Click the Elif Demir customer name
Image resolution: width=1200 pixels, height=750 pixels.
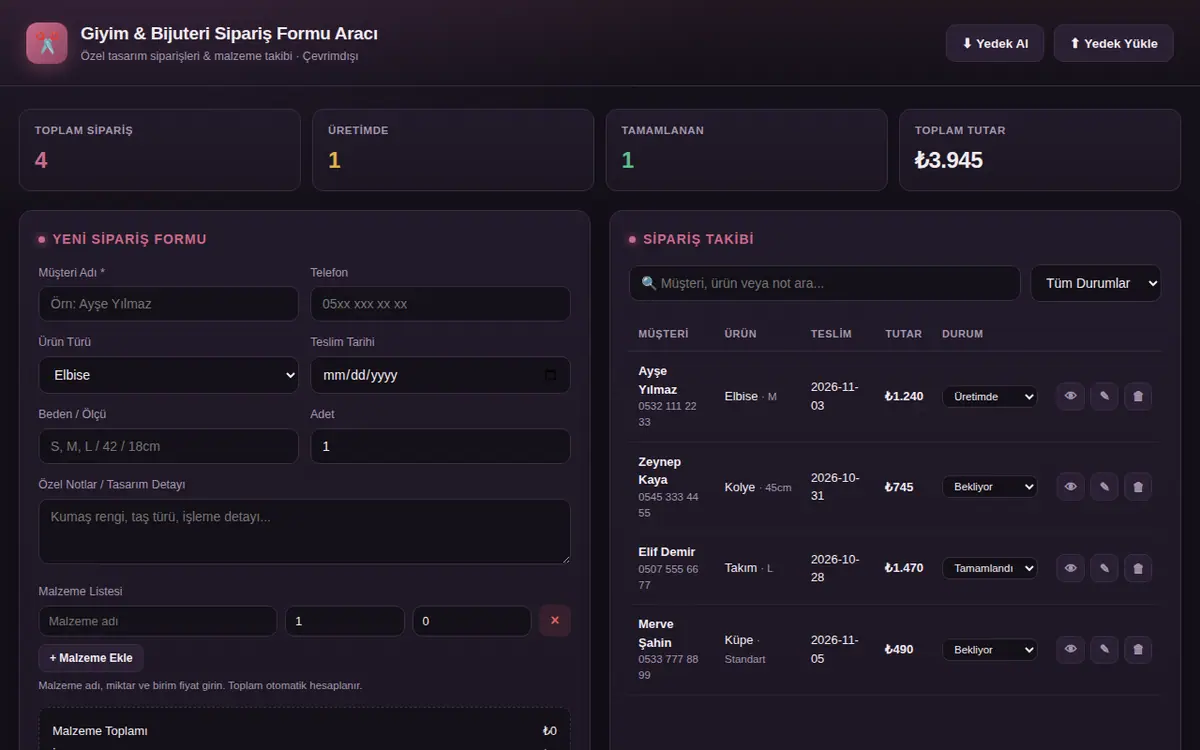667,552
